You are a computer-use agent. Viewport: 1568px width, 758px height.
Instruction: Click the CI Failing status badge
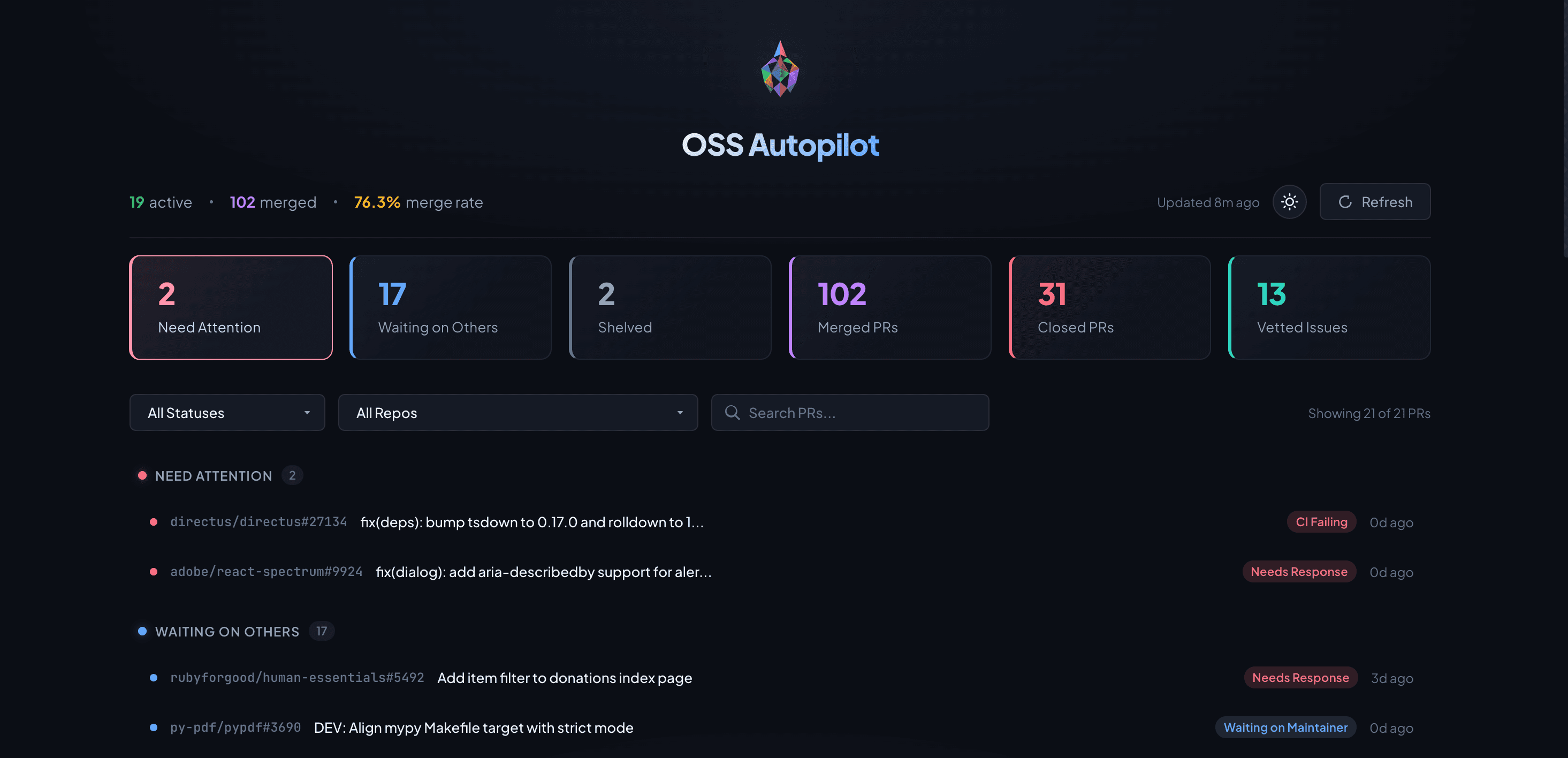pos(1321,522)
